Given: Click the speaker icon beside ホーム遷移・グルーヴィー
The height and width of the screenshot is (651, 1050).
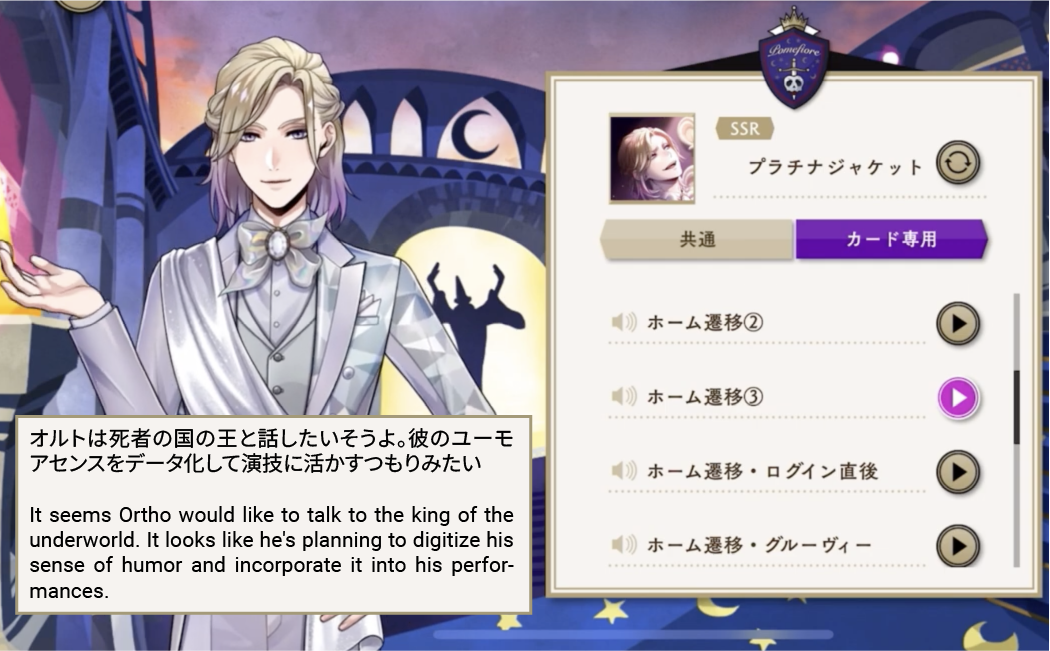Looking at the screenshot, I should point(623,545).
